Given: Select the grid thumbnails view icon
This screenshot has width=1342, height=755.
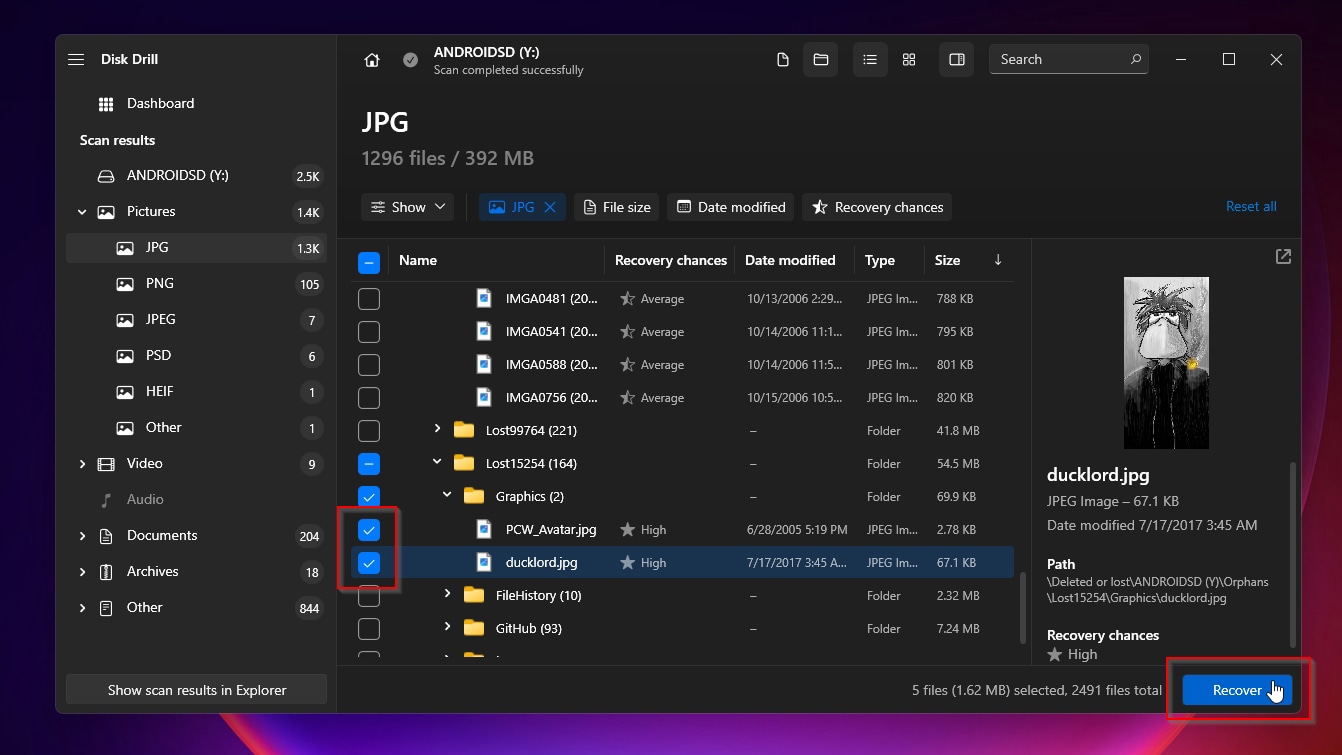Looking at the screenshot, I should click(x=909, y=60).
